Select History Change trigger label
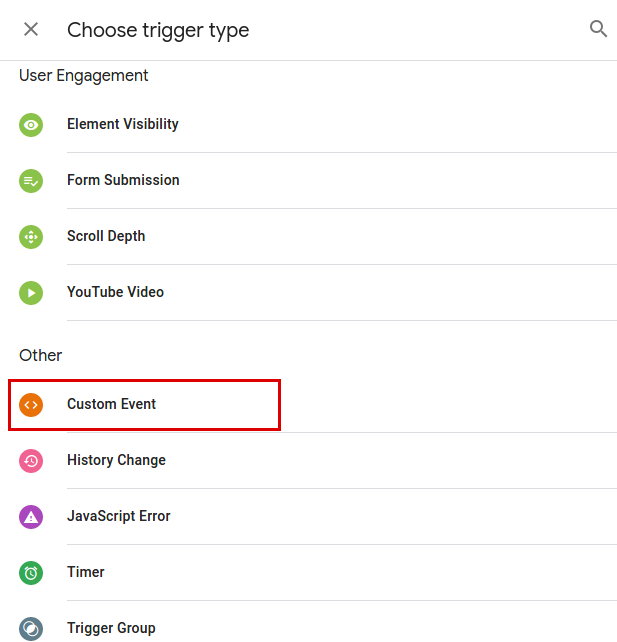Screen dimensions: 617x642 [116, 461]
